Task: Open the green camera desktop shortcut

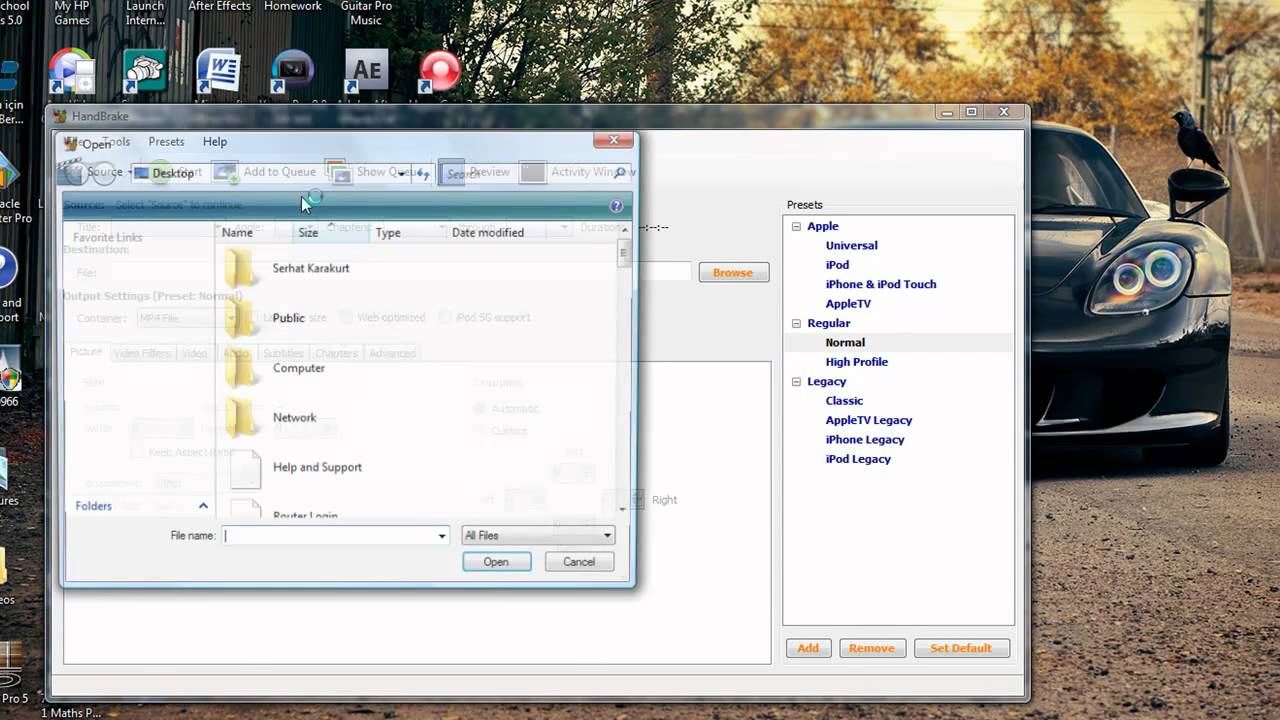Action: [145, 73]
